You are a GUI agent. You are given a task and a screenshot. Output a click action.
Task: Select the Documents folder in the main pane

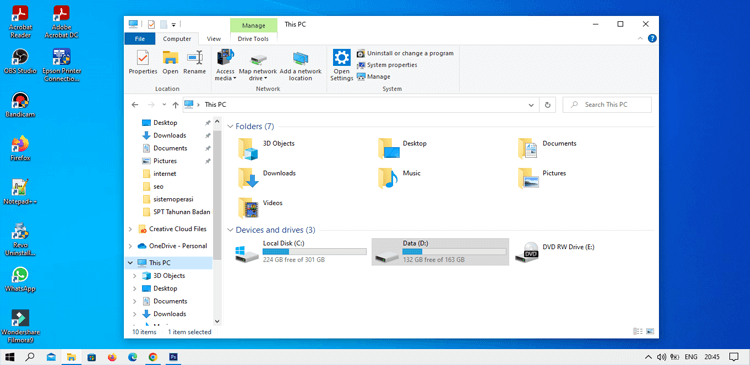point(548,148)
